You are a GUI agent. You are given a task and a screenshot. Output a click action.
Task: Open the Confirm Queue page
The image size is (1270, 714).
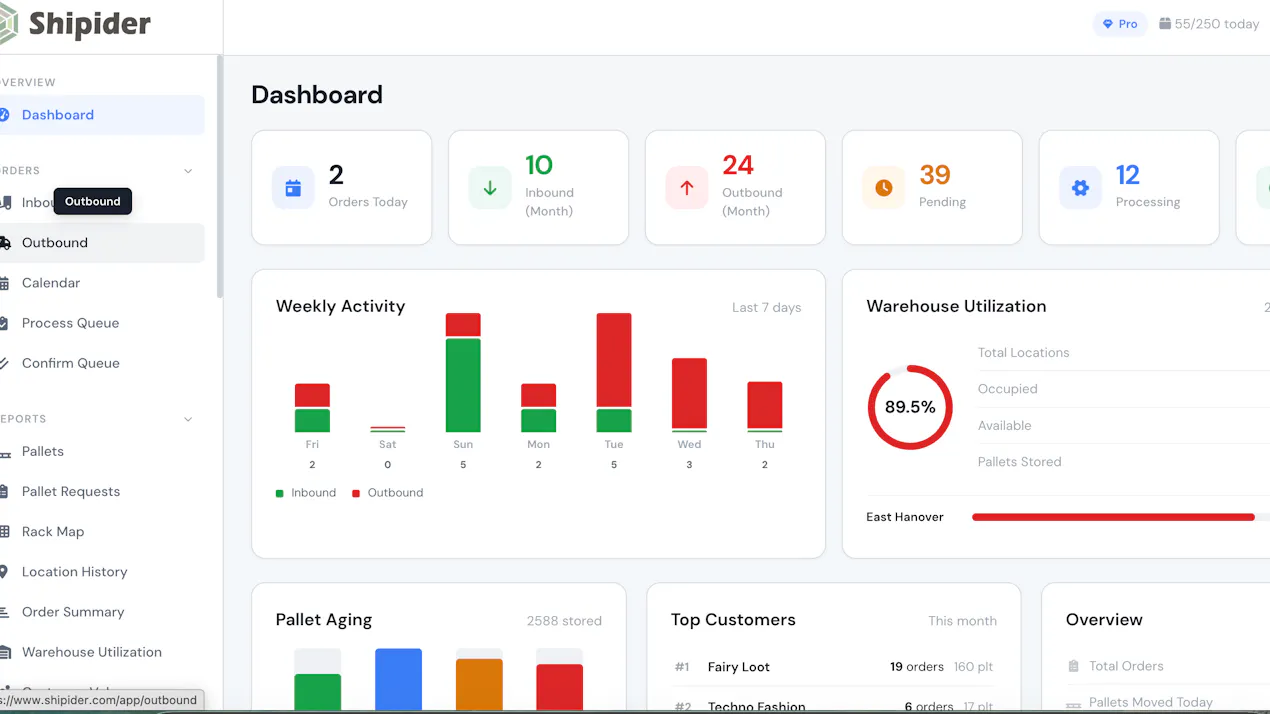pos(102,363)
